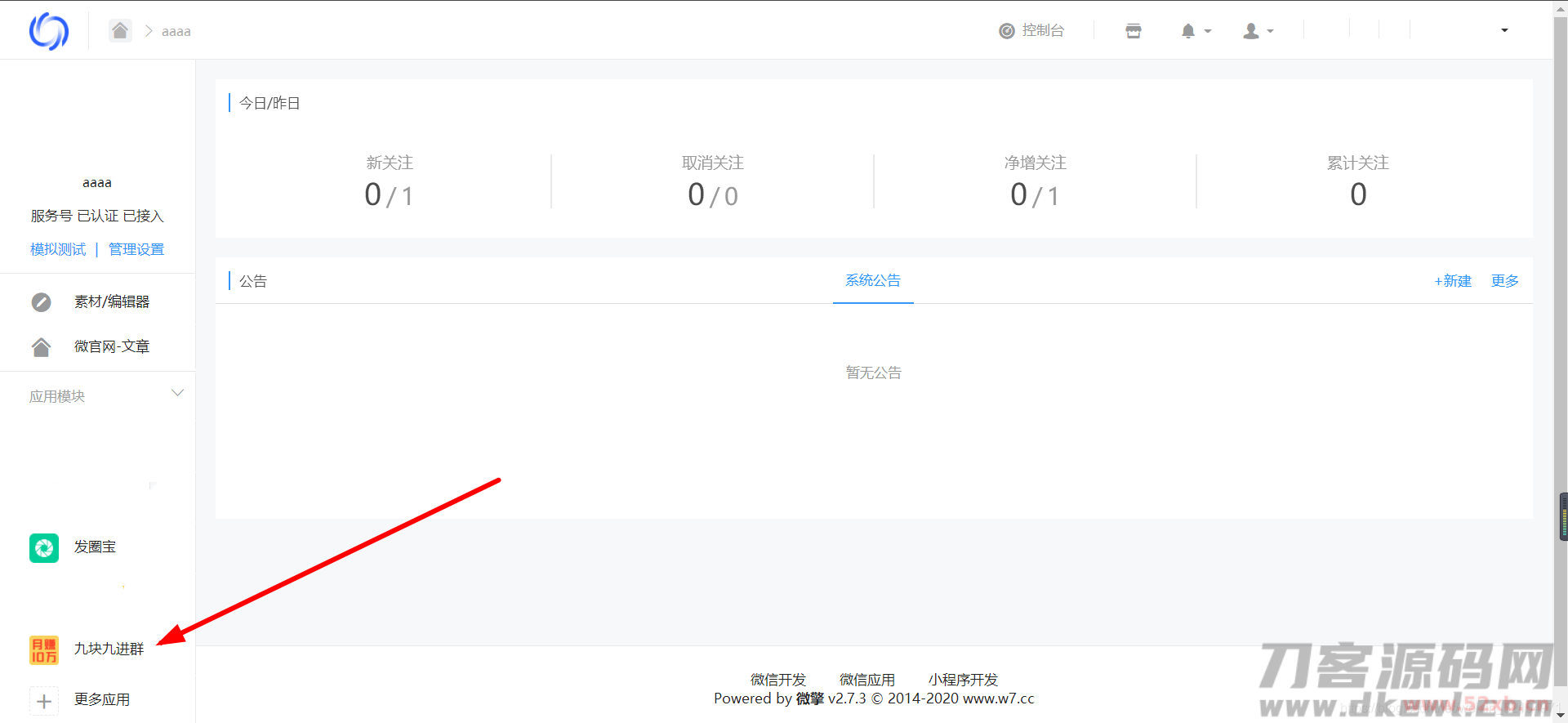Click the pencil icon for 素材/编辑器
The height and width of the screenshot is (723, 1568).
point(41,302)
